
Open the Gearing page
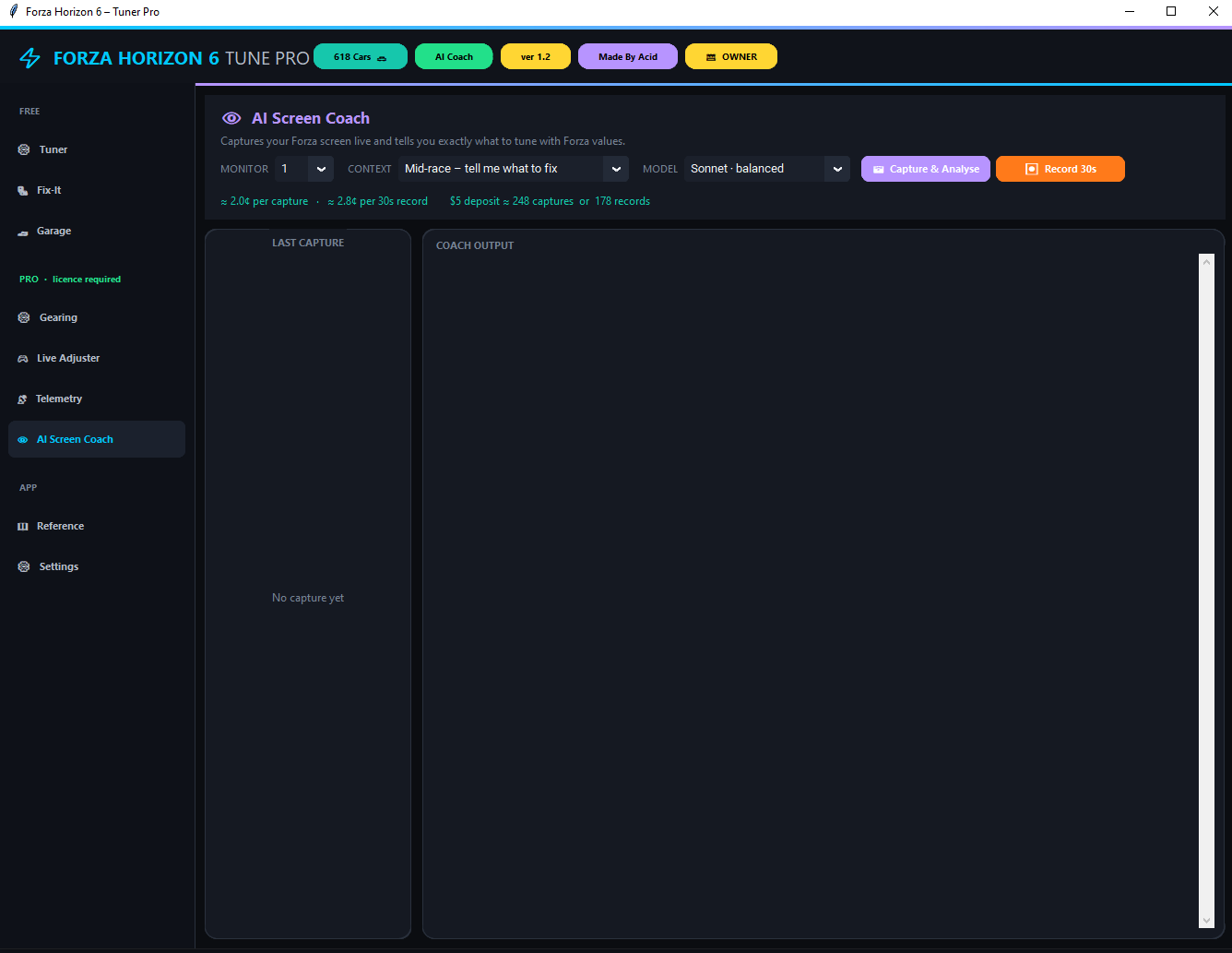tap(97, 317)
